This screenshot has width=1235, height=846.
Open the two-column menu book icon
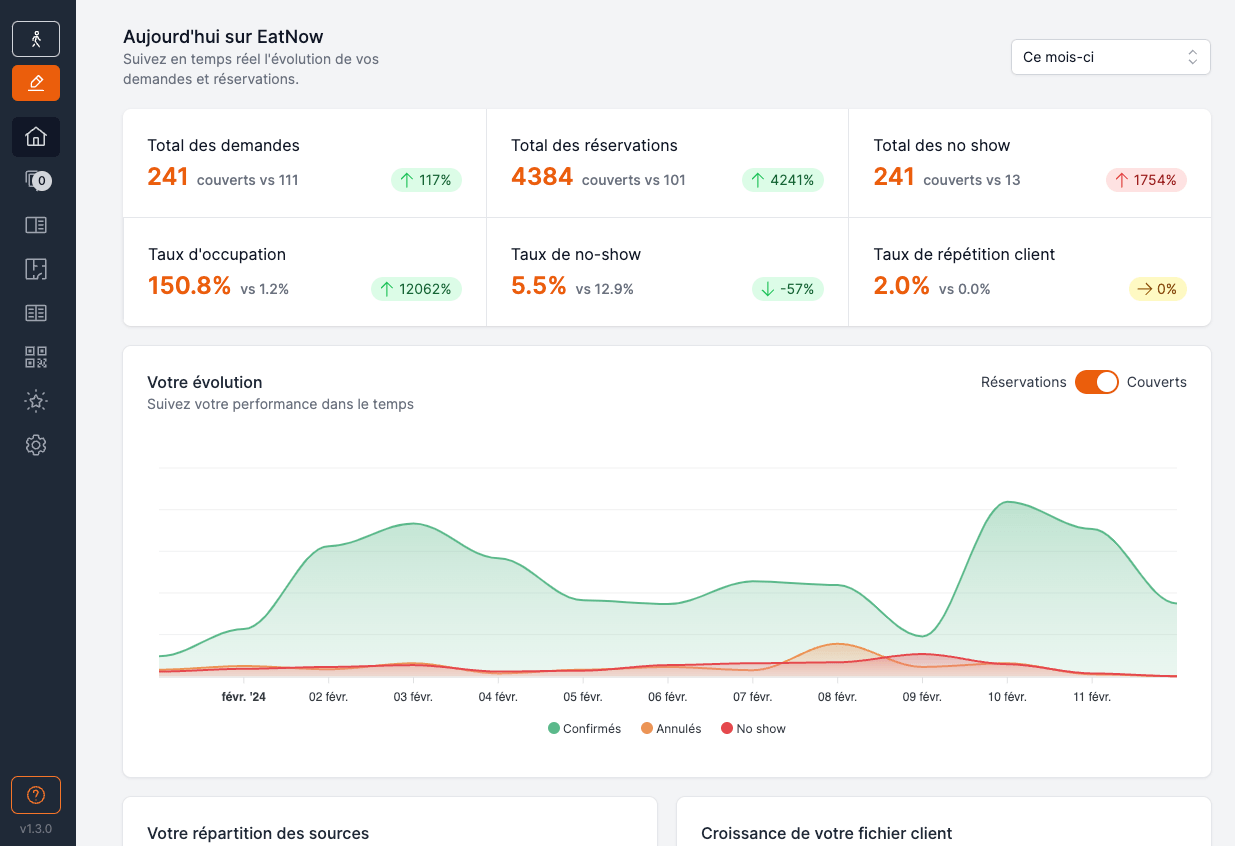(36, 313)
